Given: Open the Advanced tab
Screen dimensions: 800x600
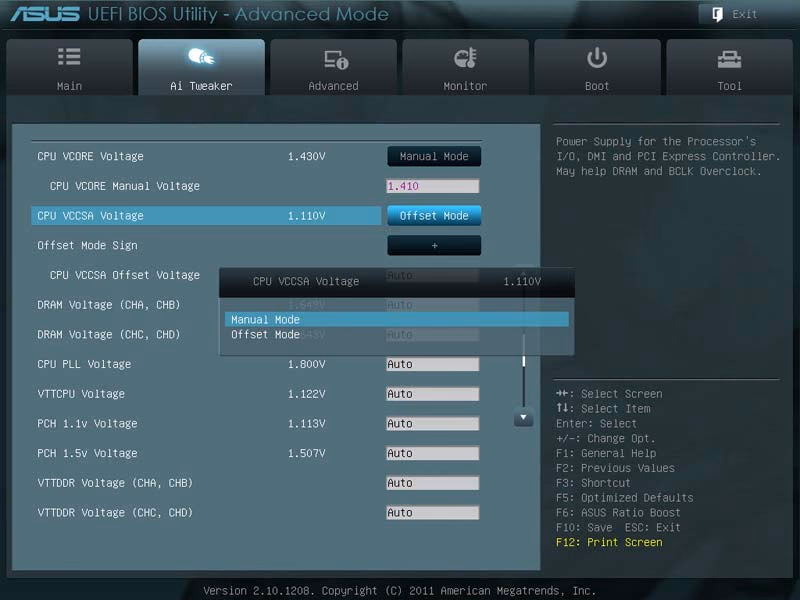Looking at the screenshot, I should click(x=334, y=67).
